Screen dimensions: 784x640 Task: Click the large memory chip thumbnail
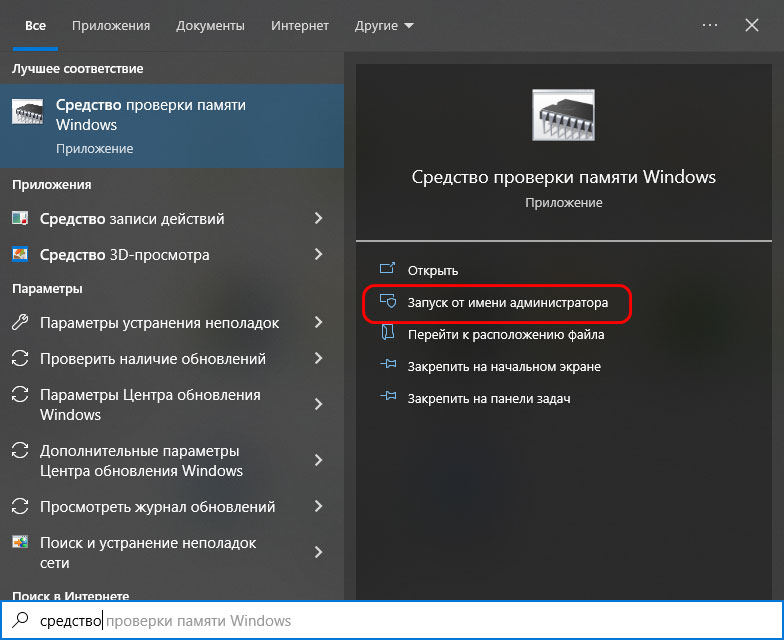pyautogui.click(x=564, y=115)
